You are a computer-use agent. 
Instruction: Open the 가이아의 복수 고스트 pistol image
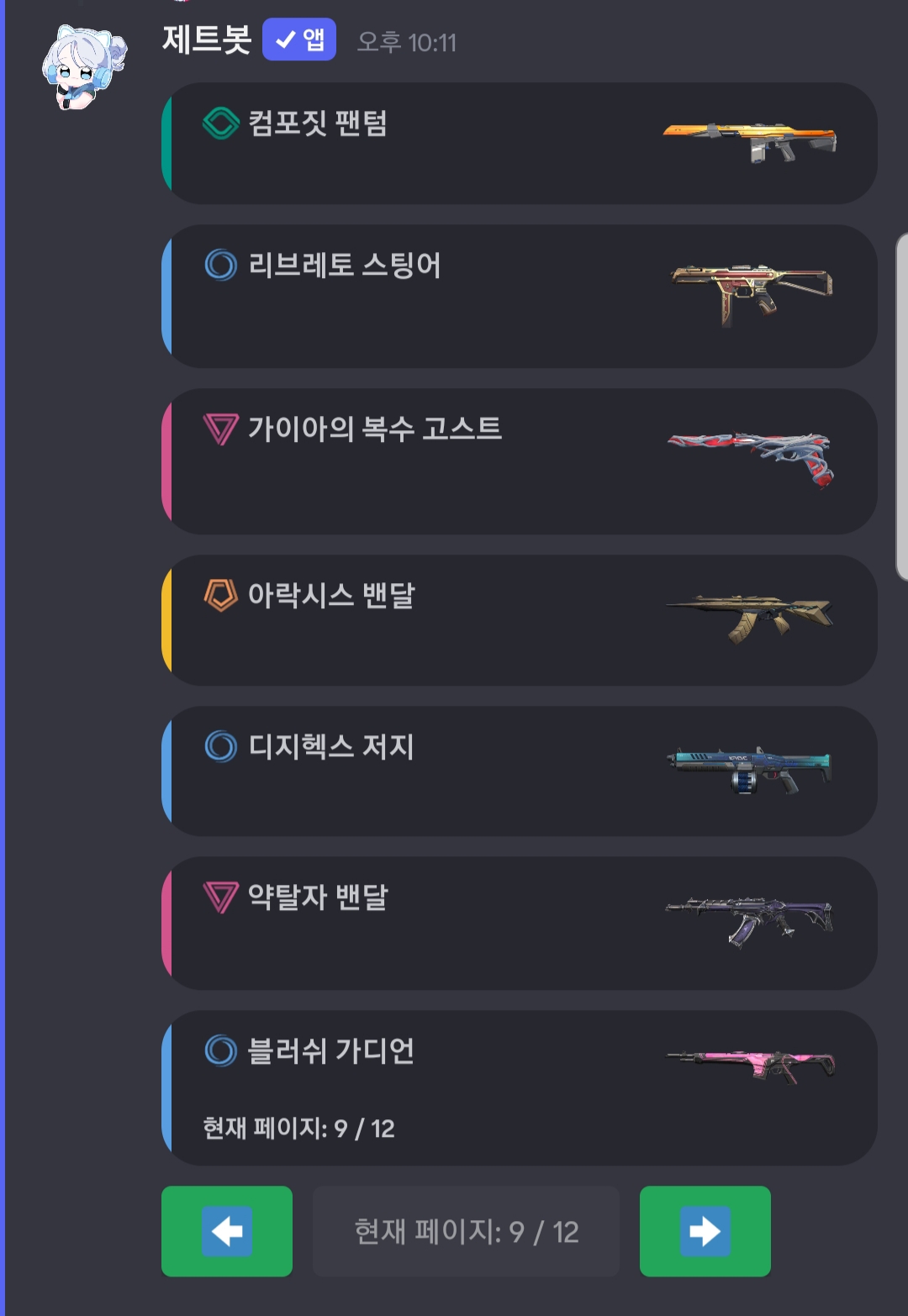(x=751, y=458)
